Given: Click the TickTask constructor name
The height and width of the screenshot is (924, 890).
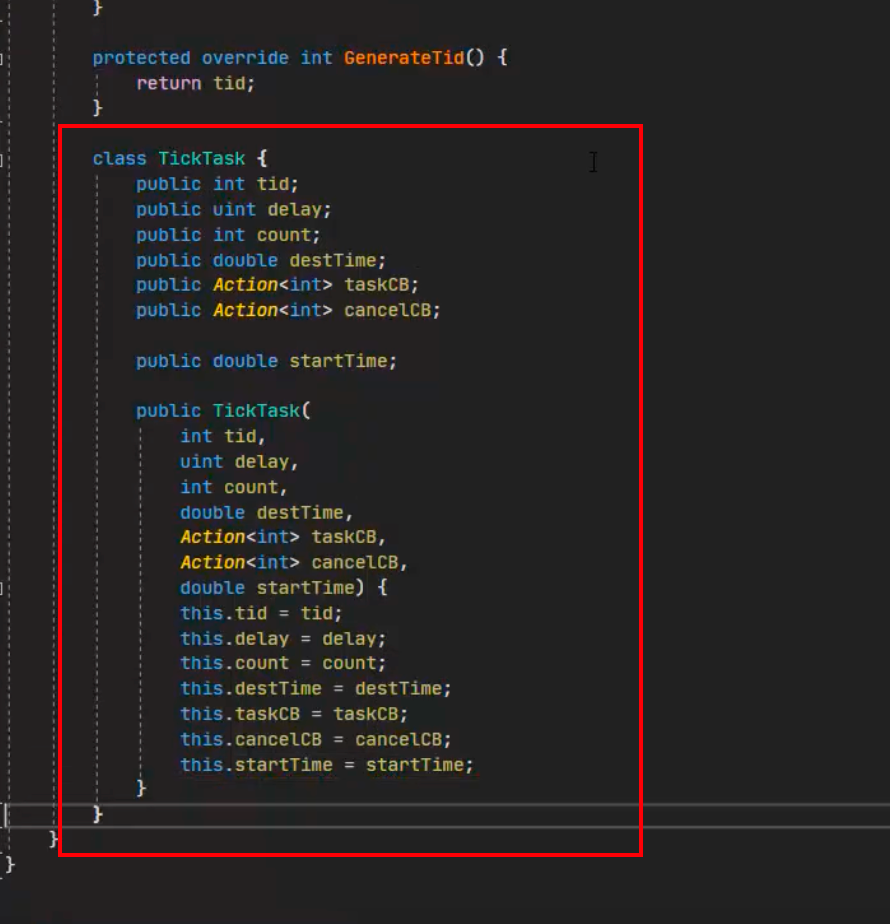Looking at the screenshot, I should (256, 411).
